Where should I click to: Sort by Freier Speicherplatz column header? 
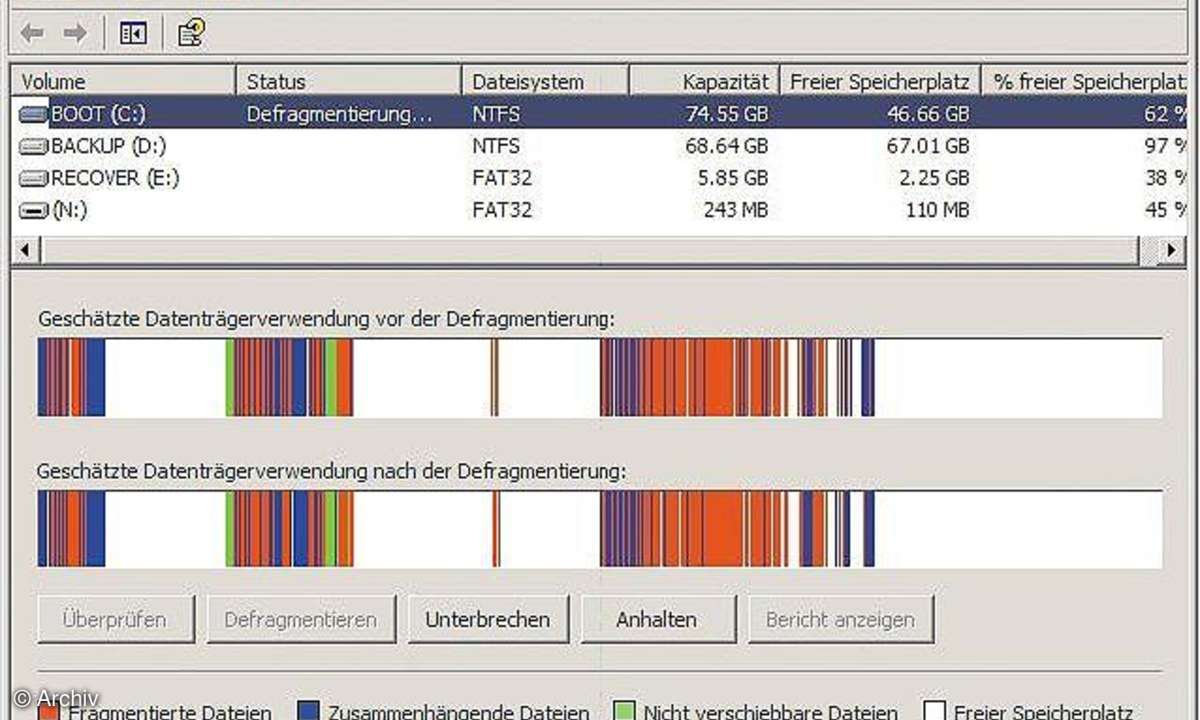[x=880, y=81]
